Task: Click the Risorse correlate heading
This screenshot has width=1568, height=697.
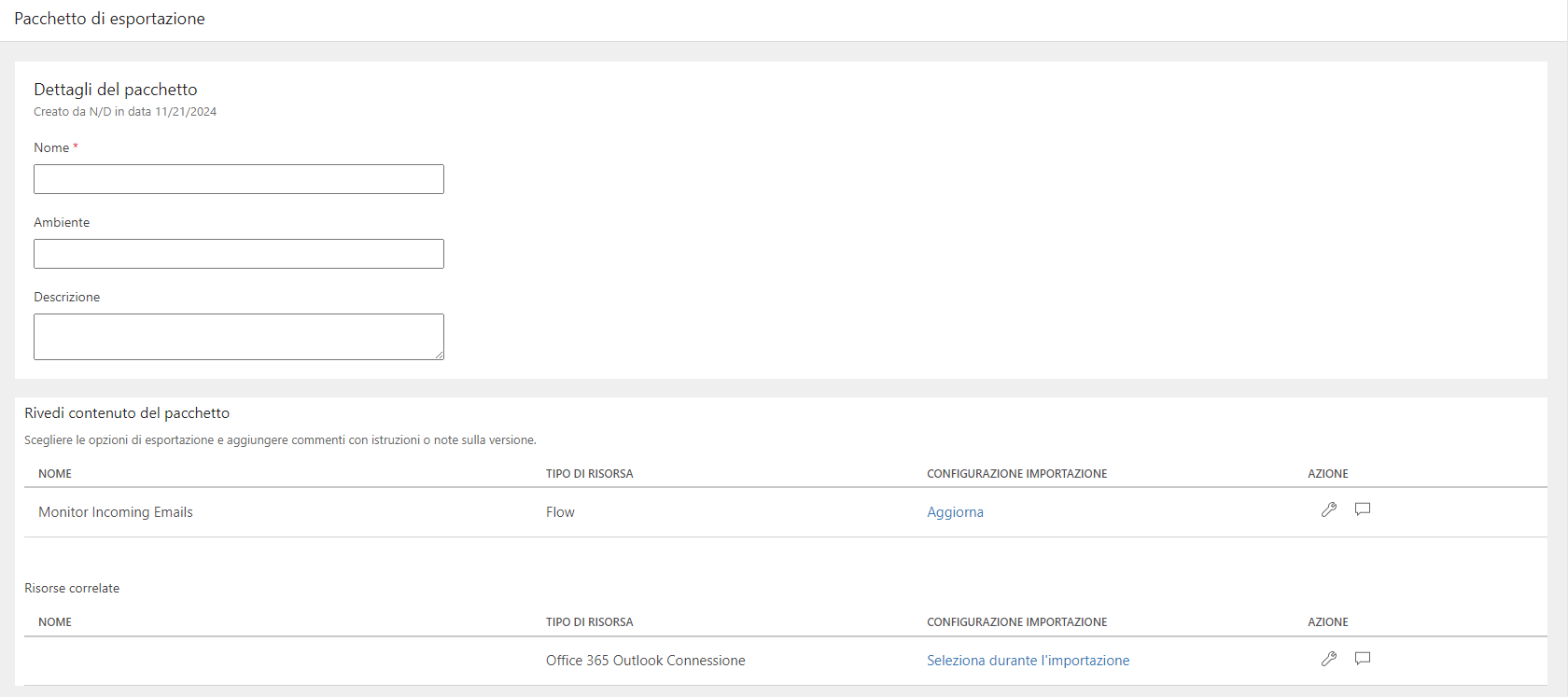Action: [x=72, y=589]
